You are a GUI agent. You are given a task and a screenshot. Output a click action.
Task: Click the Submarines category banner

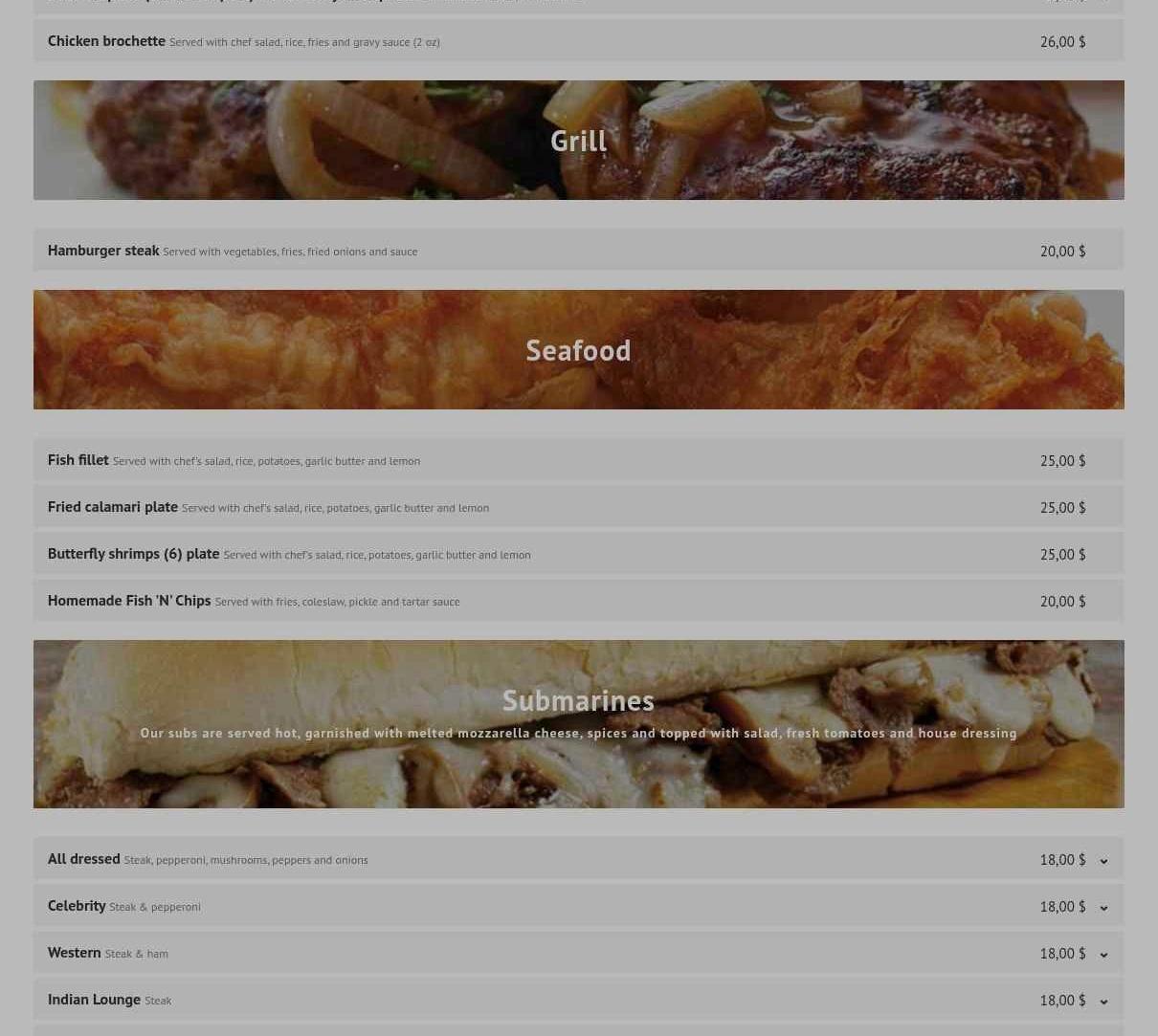(x=578, y=724)
